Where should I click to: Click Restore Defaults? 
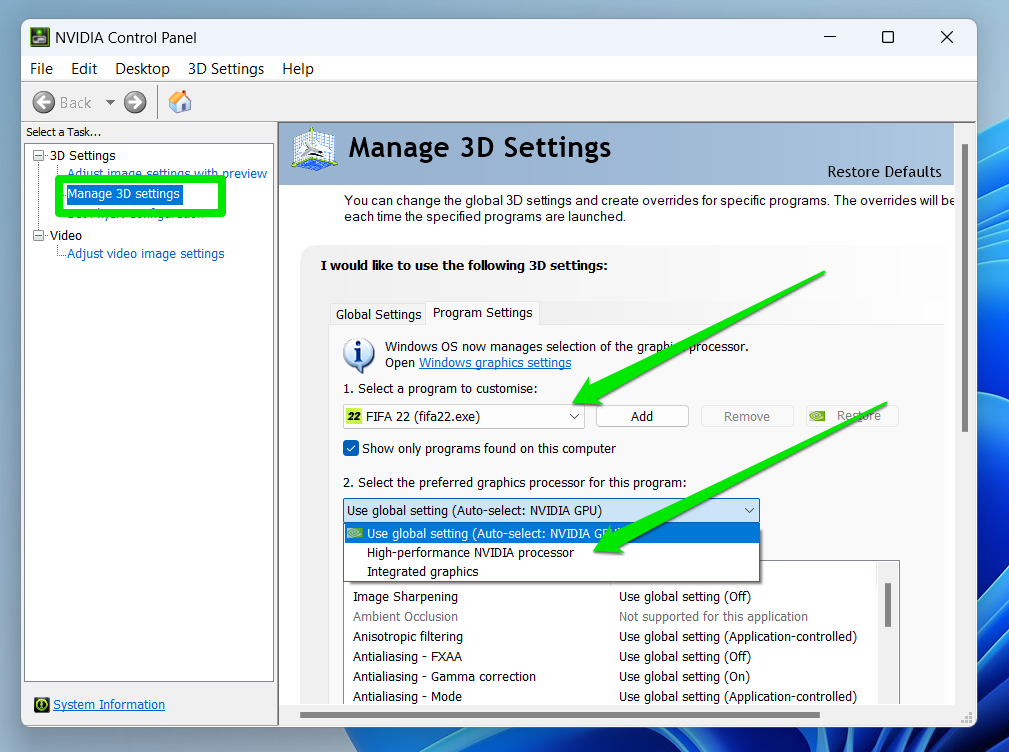[884, 172]
